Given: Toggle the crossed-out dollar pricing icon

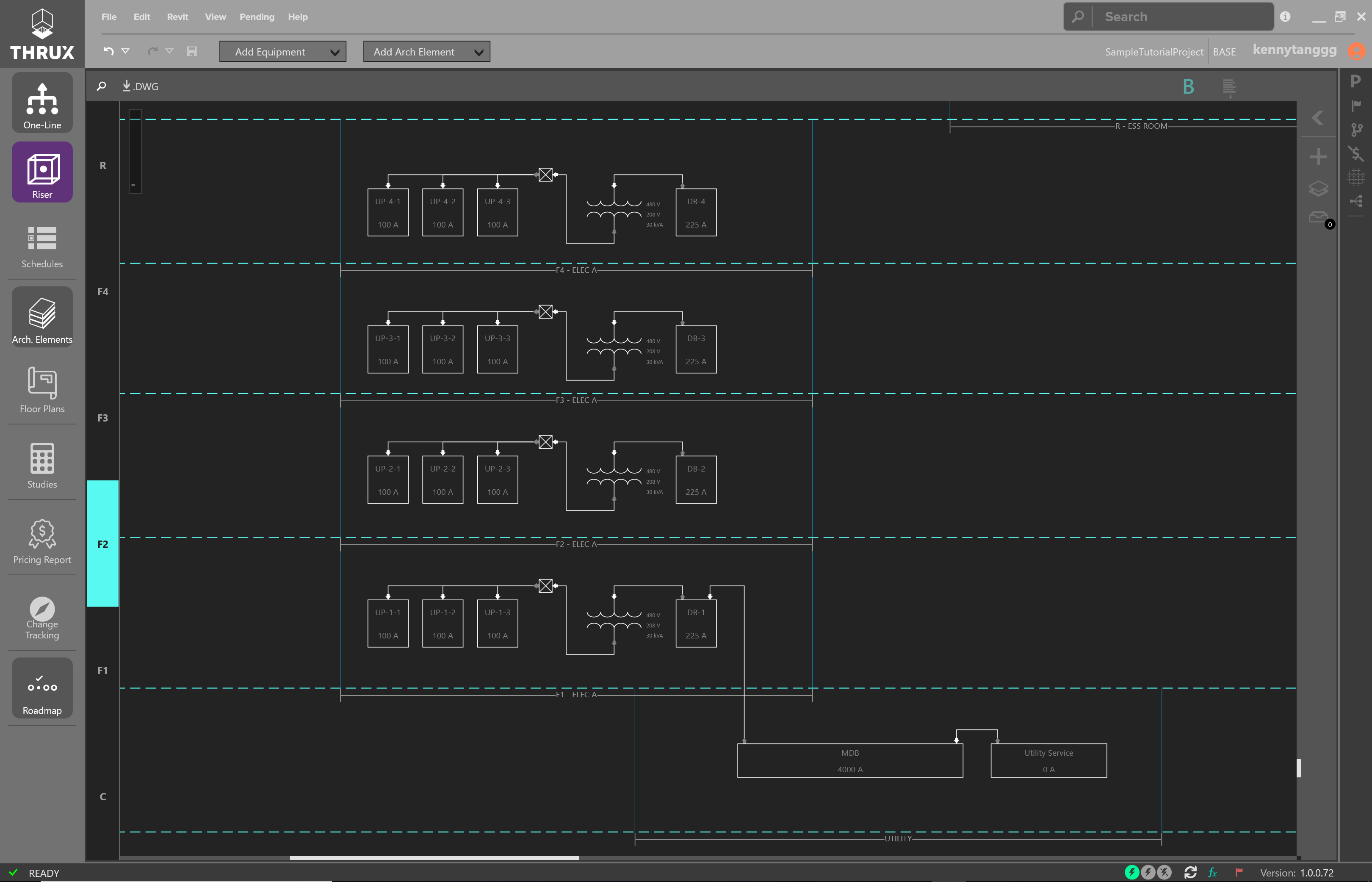Looking at the screenshot, I should click(x=1355, y=153).
